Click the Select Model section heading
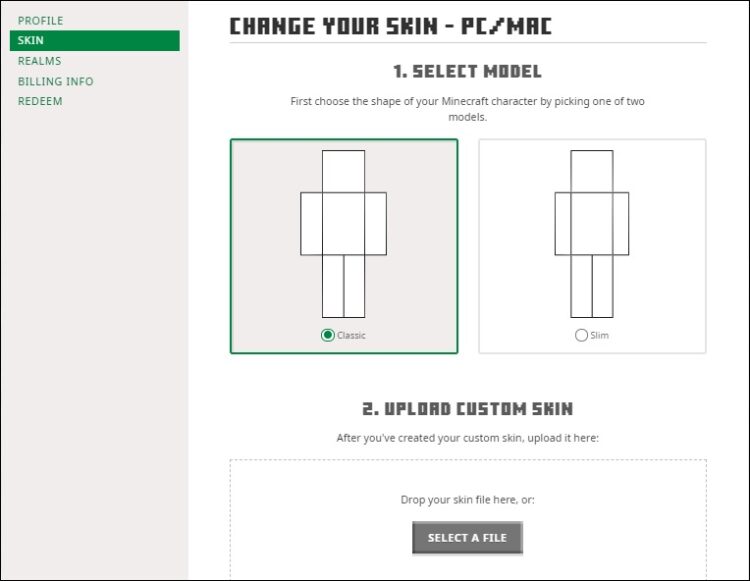This screenshot has width=750, height=581. 467,72
